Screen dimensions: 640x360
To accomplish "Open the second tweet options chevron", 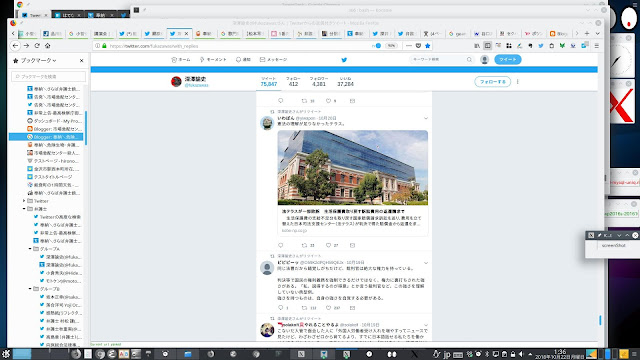I will coord(426,263).
